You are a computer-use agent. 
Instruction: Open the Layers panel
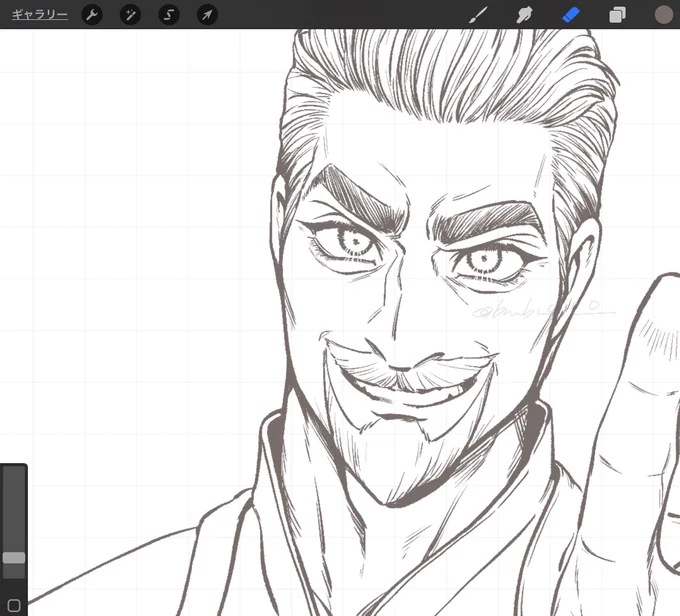(x=617, y=15)
